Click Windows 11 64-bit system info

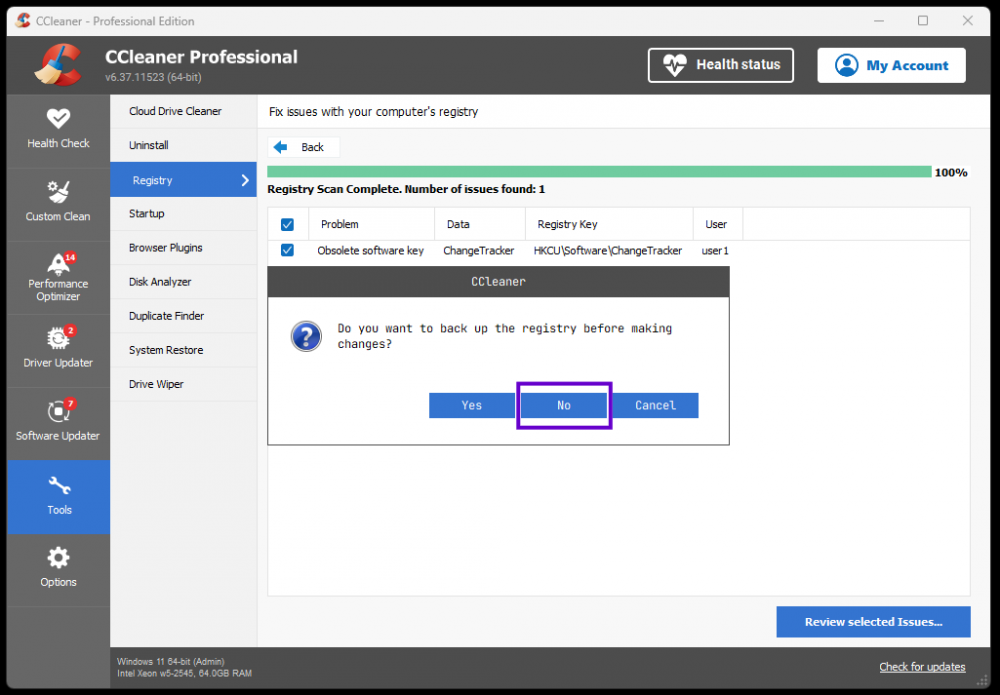pyautogui.click(x=171, y=661)
